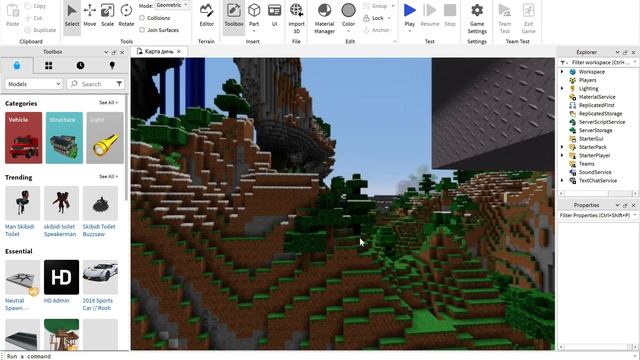Open the Toolbox search filter options
The height and width of the screenshot is (360, 640).
[x=119, y=84]
